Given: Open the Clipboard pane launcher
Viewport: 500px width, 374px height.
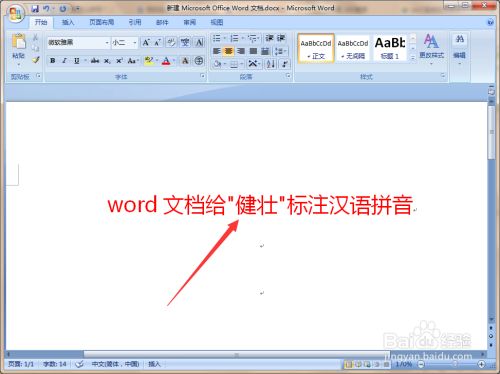Looking at the screenshot, I should coord(39,76).
